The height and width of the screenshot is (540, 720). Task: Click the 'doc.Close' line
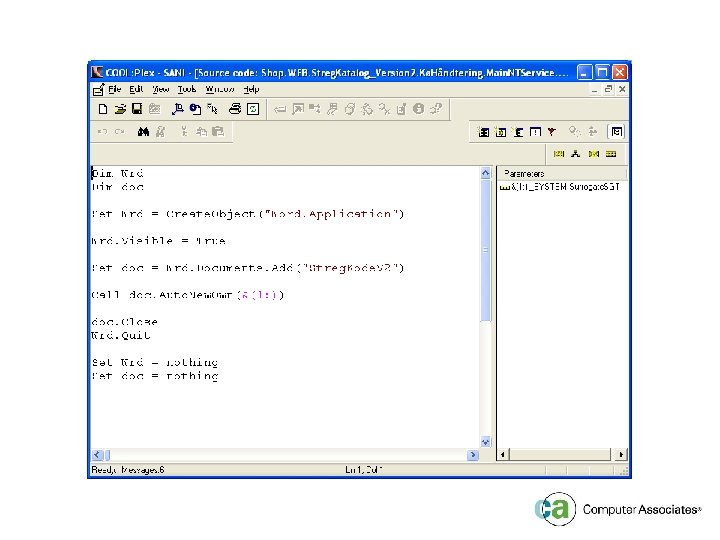tap(124, 321)
